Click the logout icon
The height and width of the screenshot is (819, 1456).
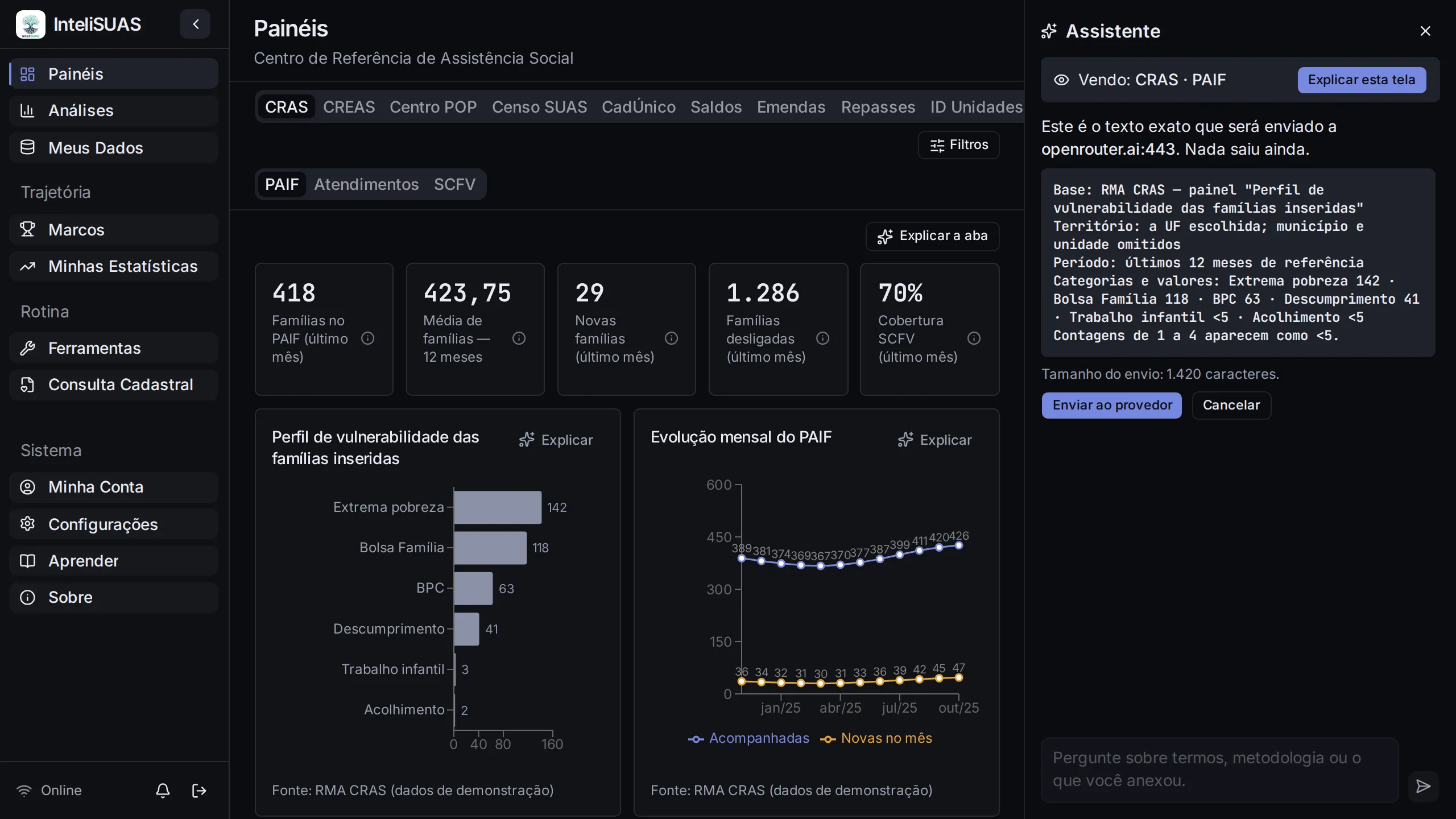click(x=199, y=791)
